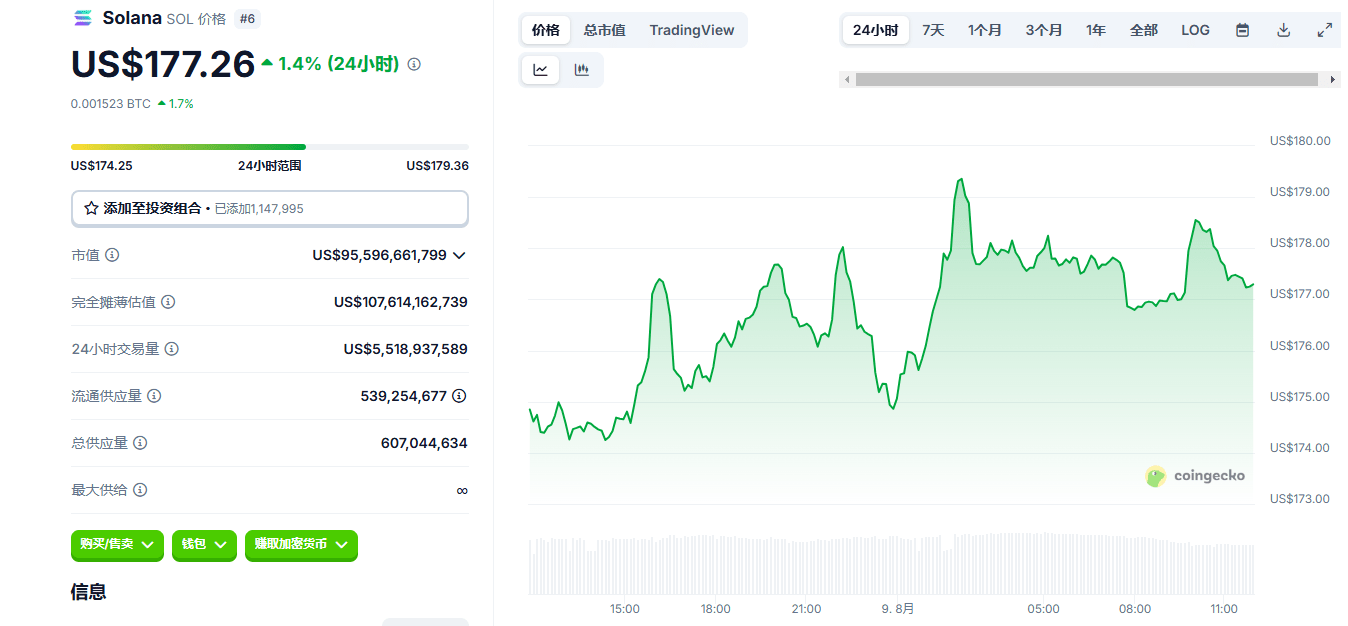Click the 9. 8月 date axis label
The height and width of the screenshot is (626, 1348).
(898, 609)
